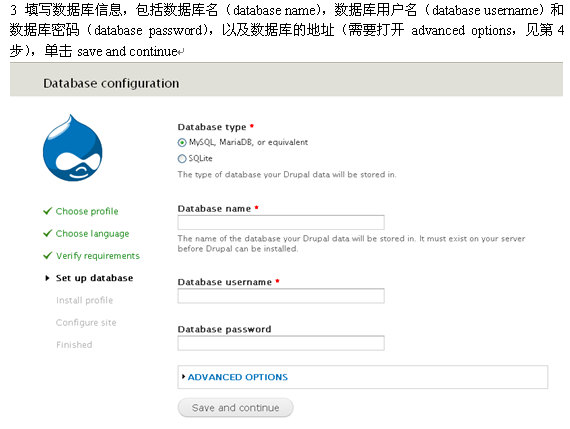This screenshot has height=429, width=570.
Task: Click the Configure site step
Action: point(86,322)
